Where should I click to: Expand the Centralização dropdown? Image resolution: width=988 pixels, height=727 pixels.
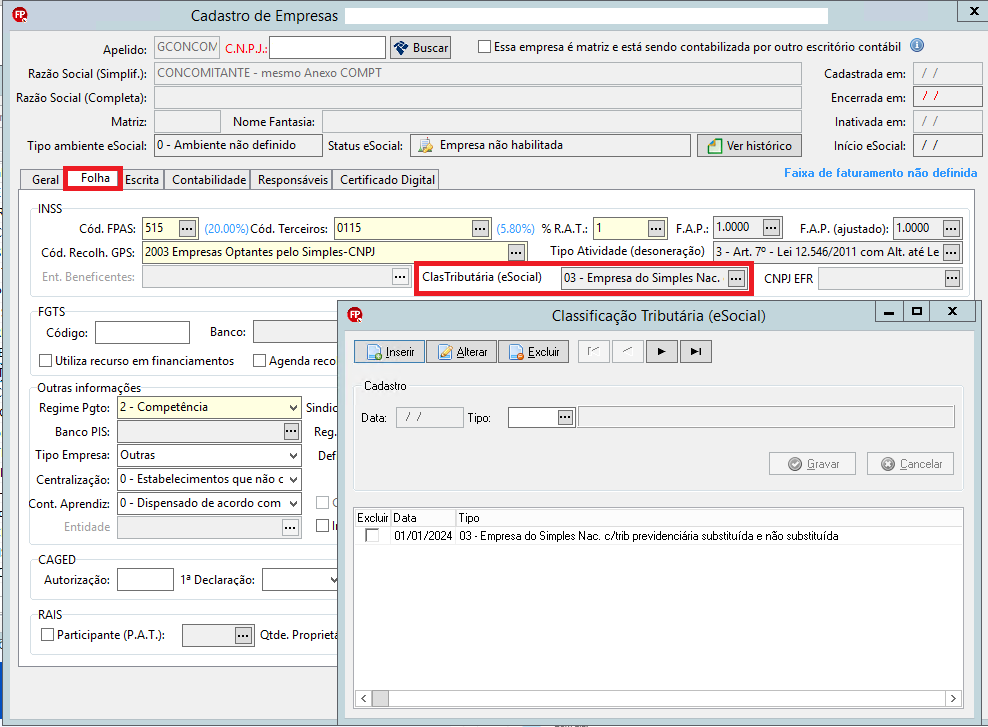point(293,479)
